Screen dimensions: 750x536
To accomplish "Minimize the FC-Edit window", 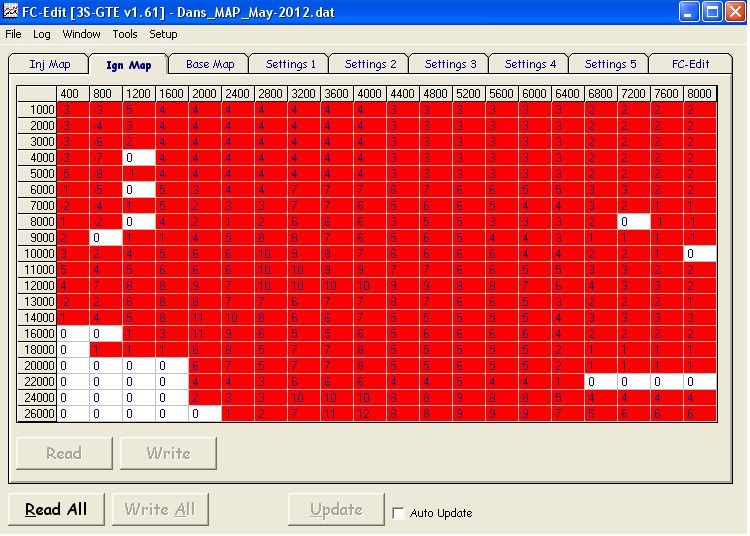I will (691, 12).
